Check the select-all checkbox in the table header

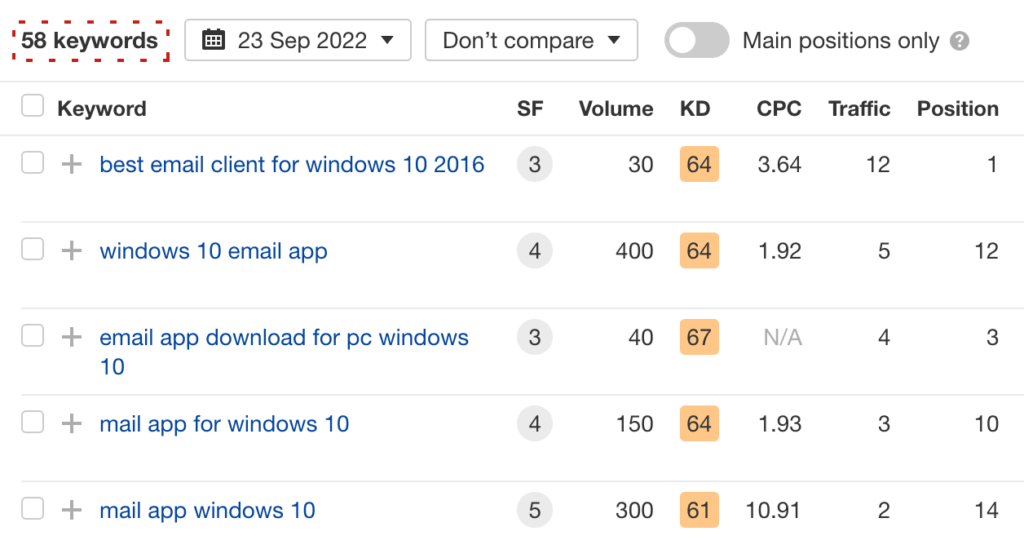coord(33,107)
